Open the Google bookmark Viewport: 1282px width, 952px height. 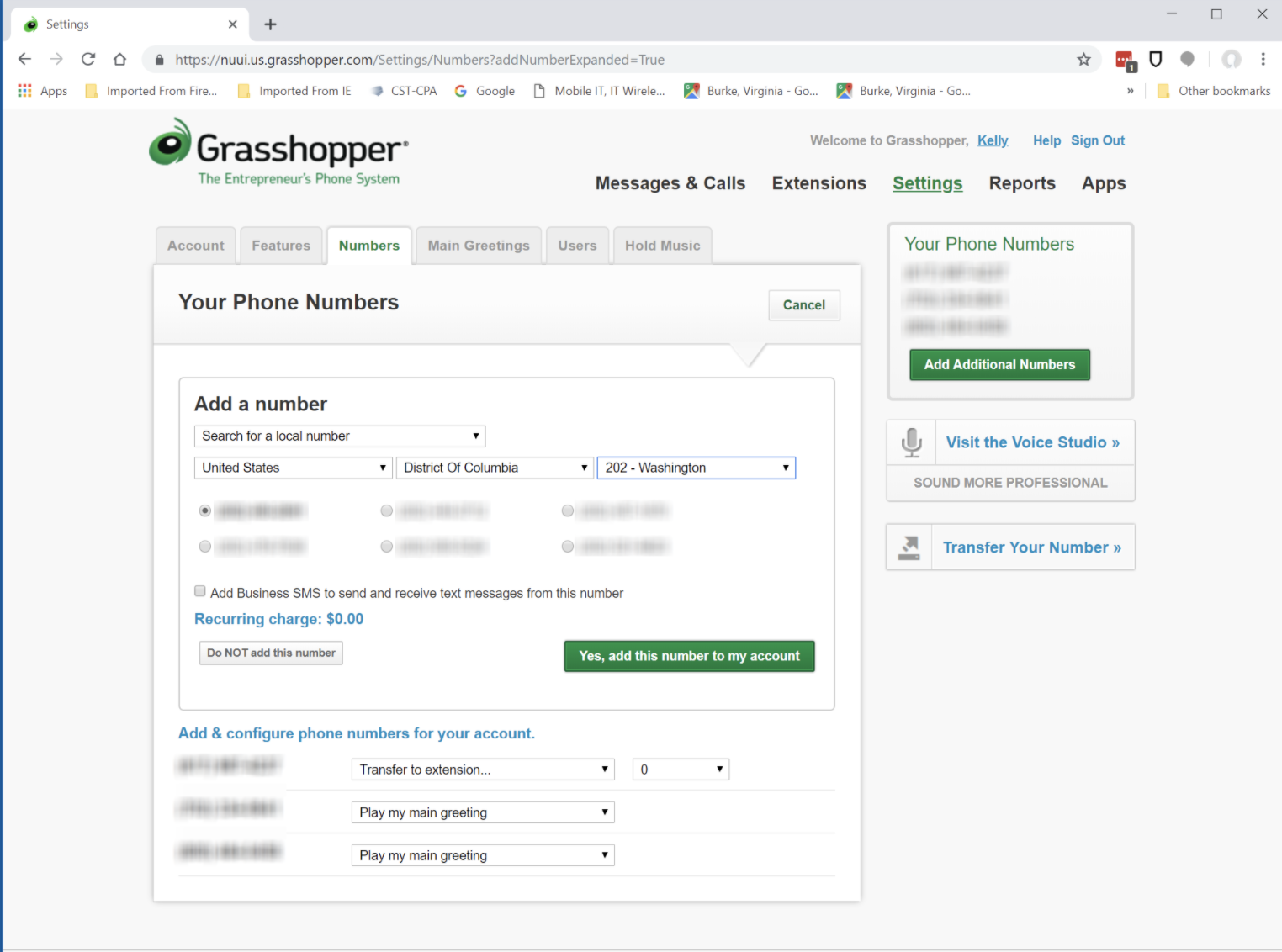pyautogui.click(x=485, y=91)
